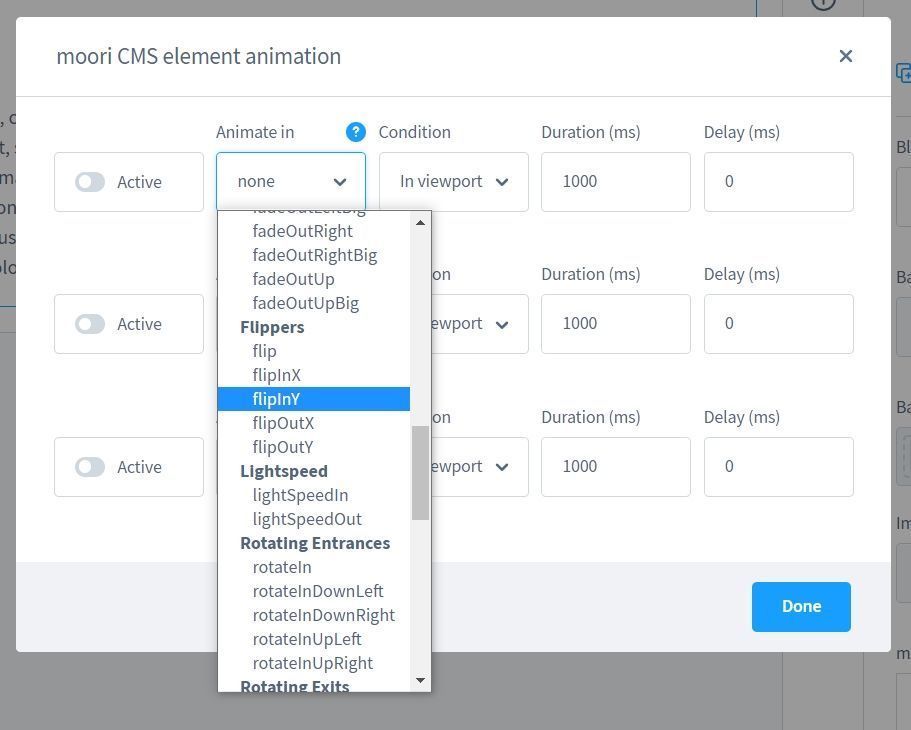Choose the flipOutX option
This screenshot has width=911, height=730.
point(283,423)
